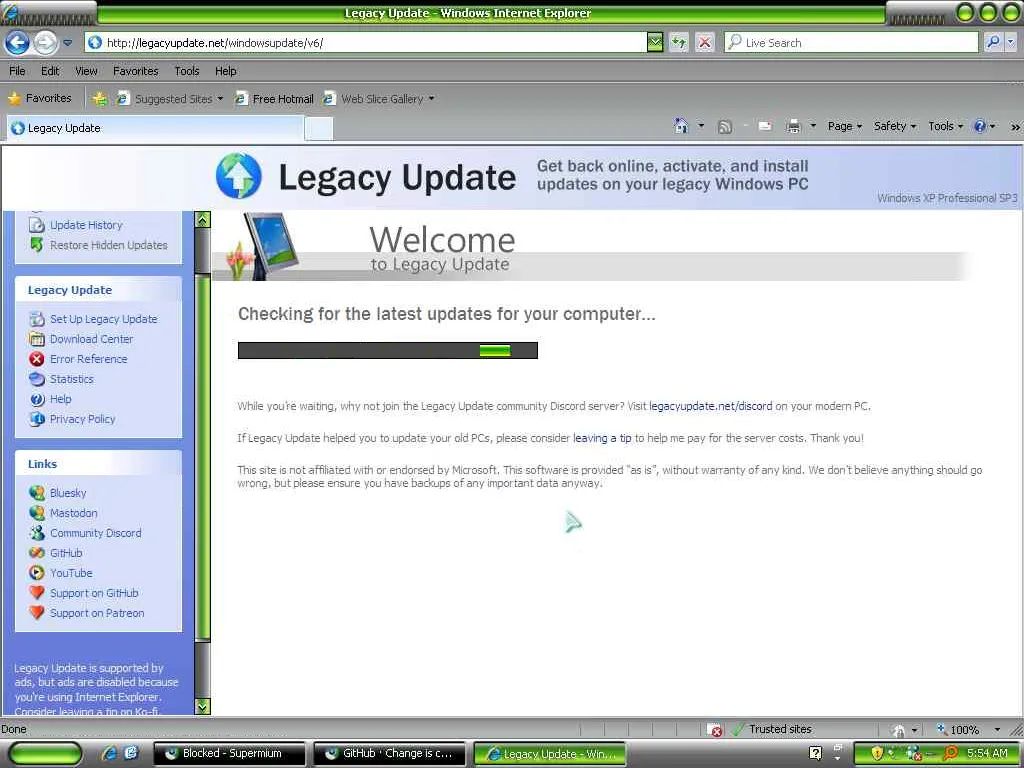Click Support on GitHub heart icon
Screen dimensions: 1024x768
[x=37, y=593]
